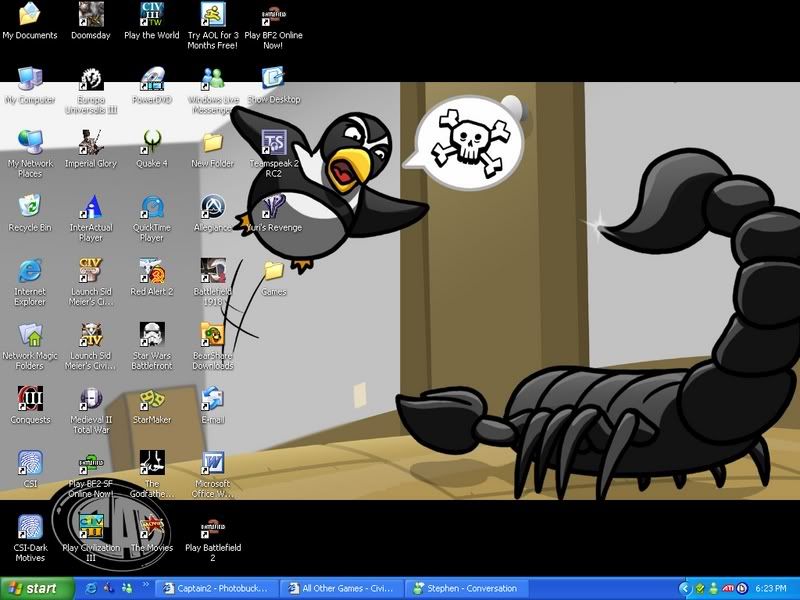Select the Star Wars Battlefront shortcut
Screen dimensions: 800x600
[152, 347]
